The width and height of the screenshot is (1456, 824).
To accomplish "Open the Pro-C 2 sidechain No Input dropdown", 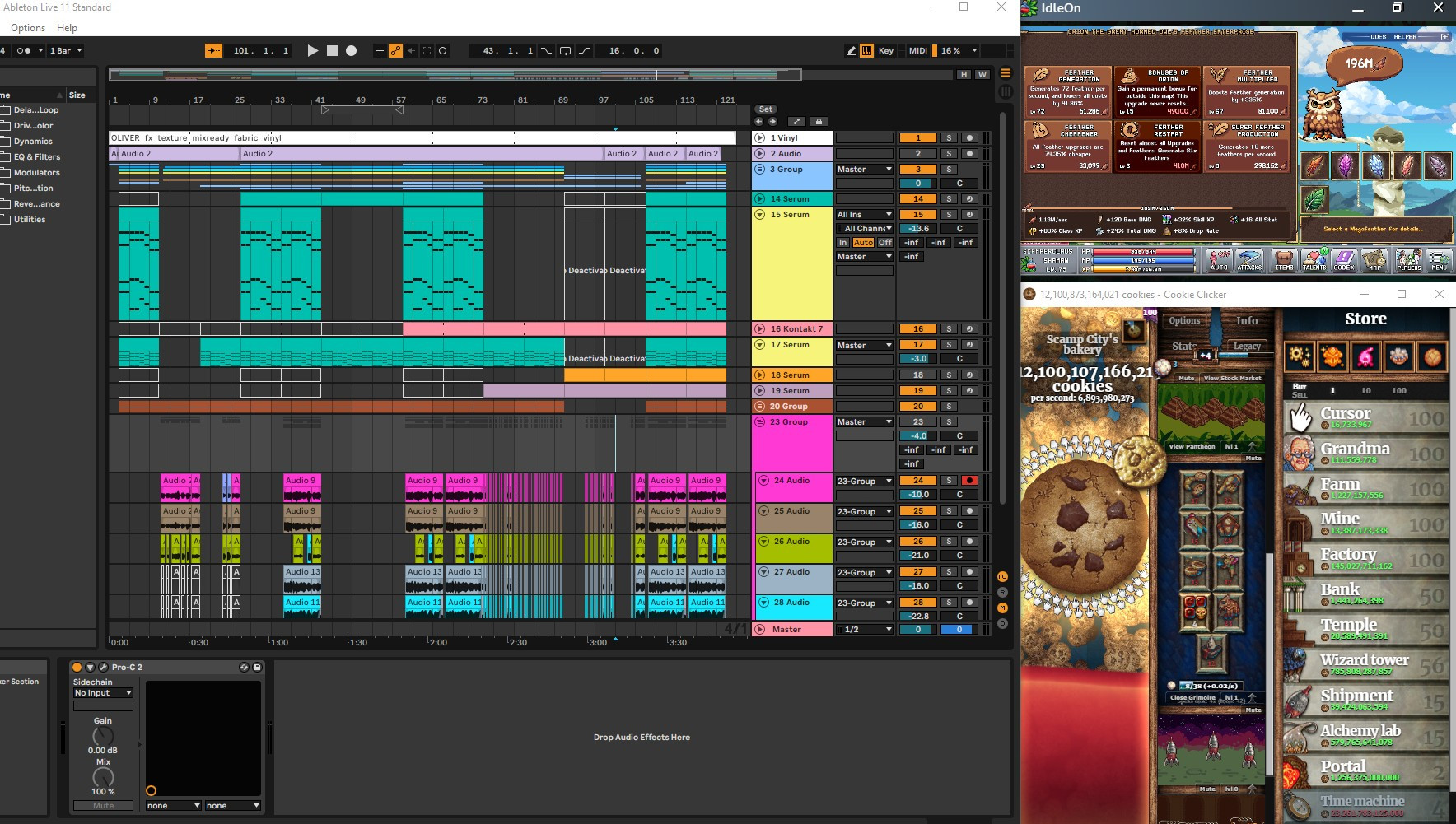I will point(103,692).
